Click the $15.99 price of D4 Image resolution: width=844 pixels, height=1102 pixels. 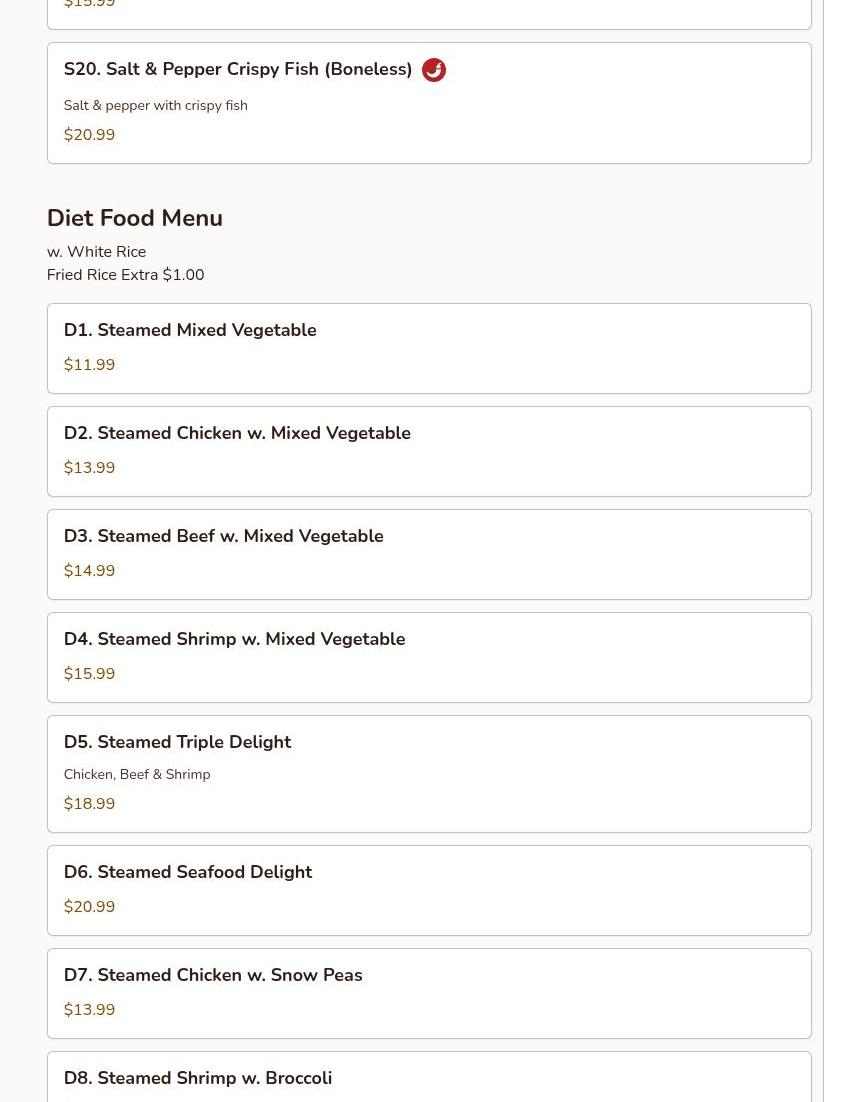click(x=89, y=674)
